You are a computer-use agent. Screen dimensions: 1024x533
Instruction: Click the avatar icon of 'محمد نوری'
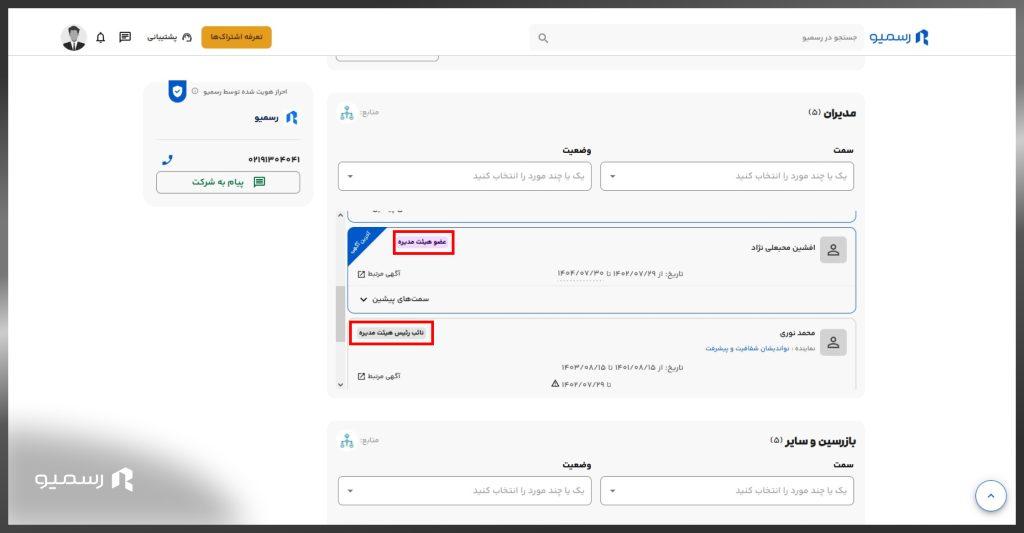833,342
